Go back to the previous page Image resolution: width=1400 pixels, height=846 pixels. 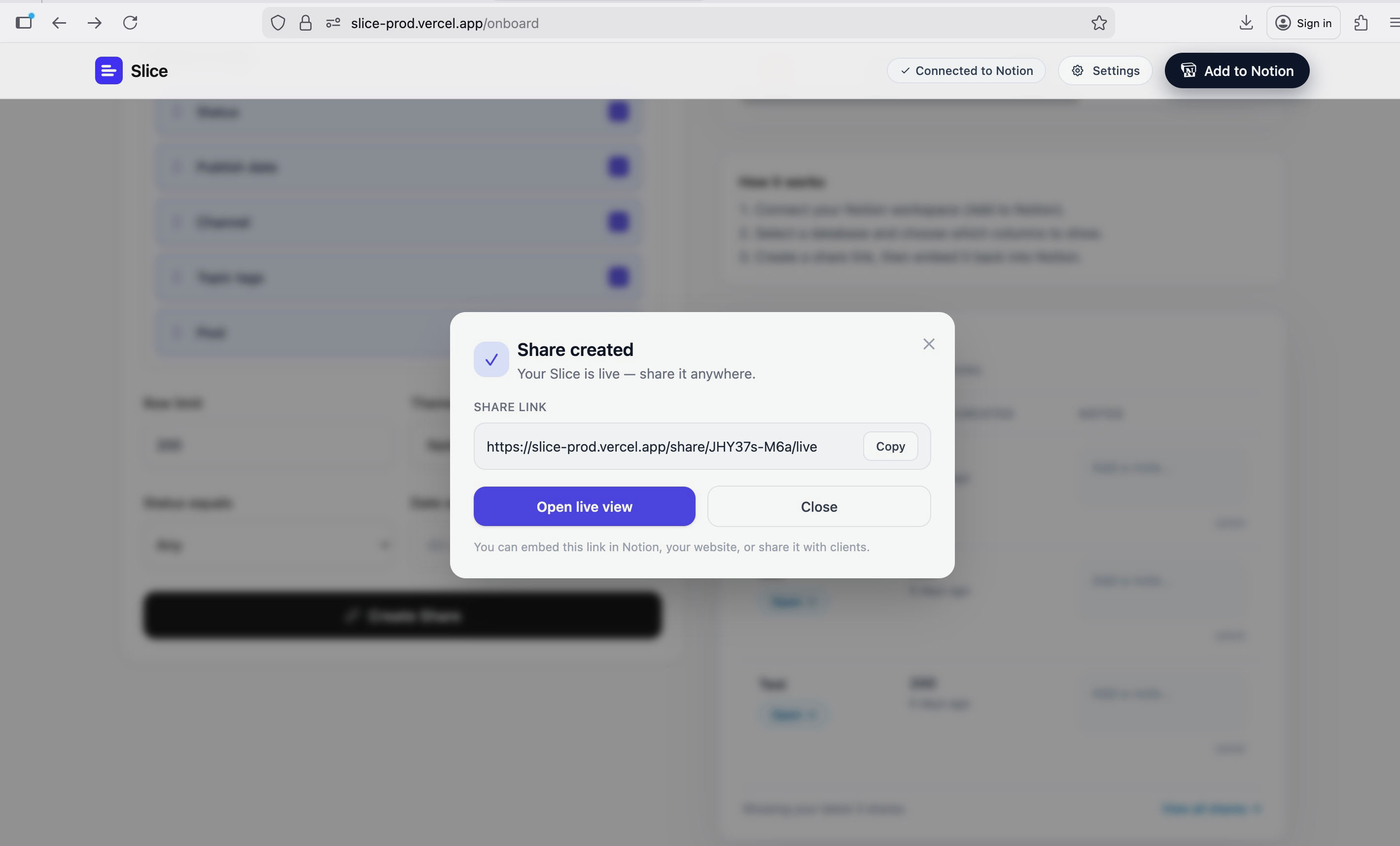point(59,23)
